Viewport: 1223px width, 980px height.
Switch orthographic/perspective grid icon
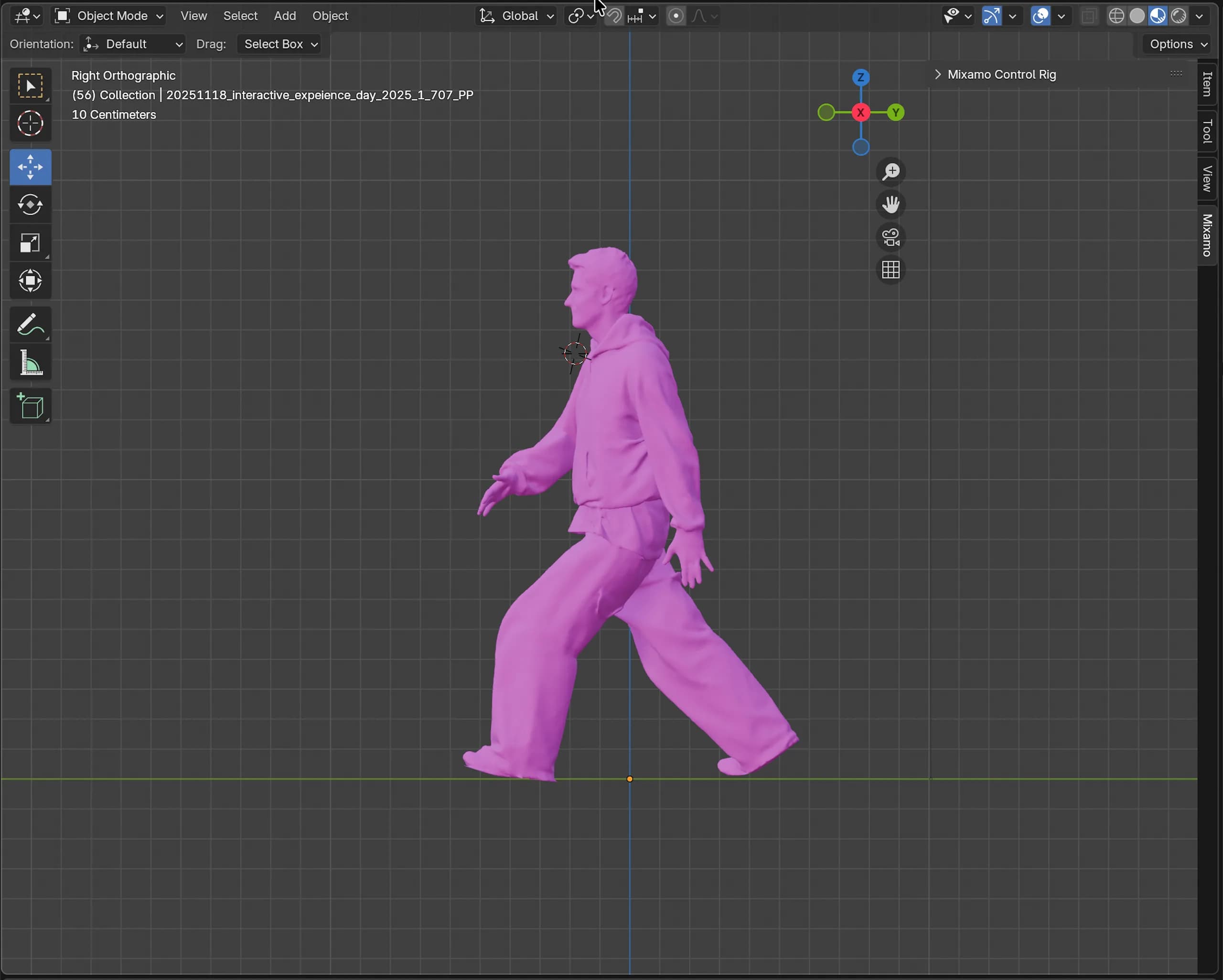(890, 270)
